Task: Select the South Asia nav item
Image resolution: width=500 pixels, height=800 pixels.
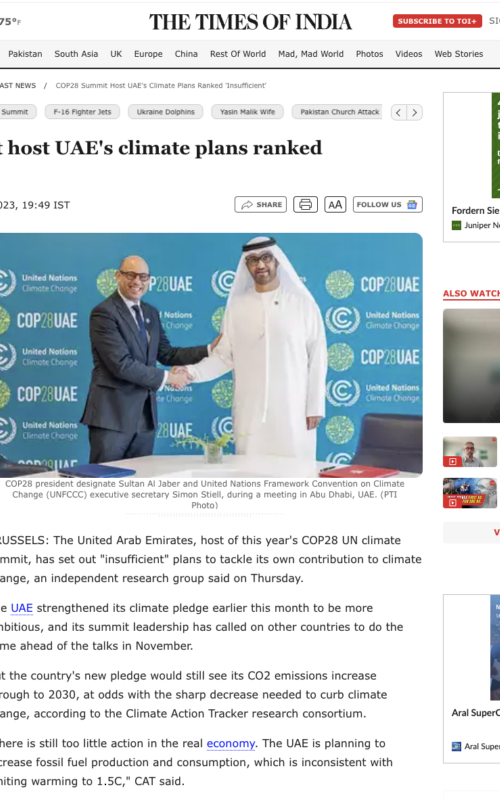Action: pos(76,54)
